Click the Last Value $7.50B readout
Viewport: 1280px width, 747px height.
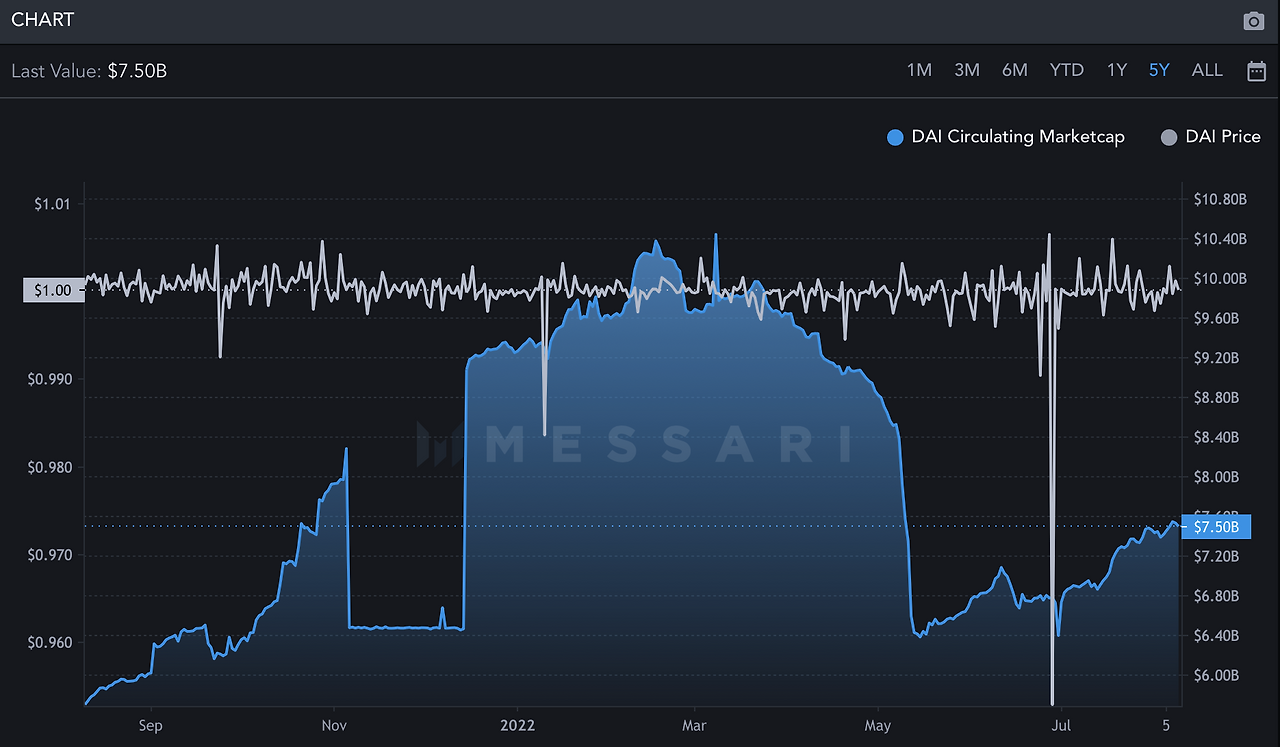pos(89,71)
